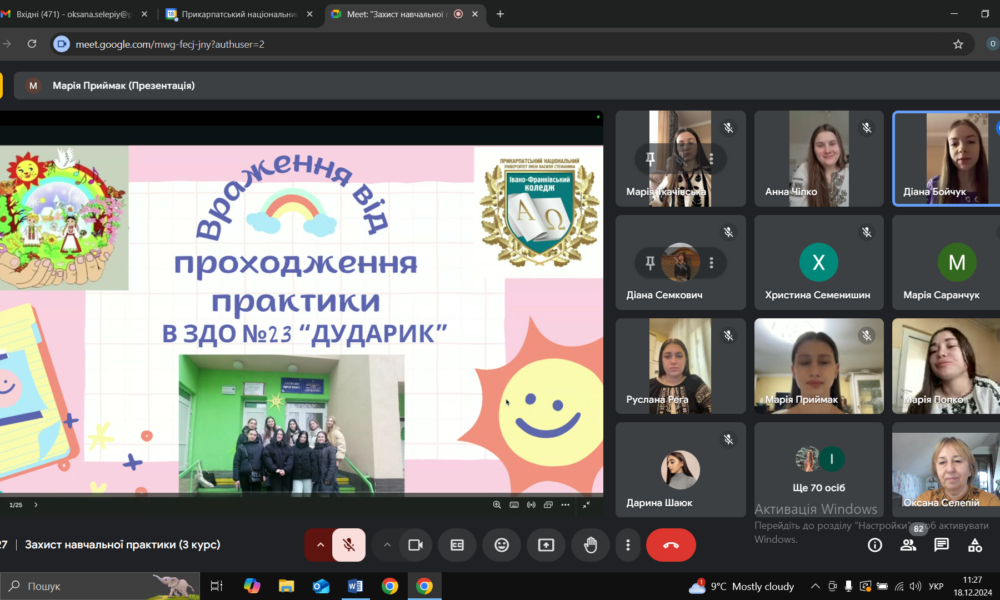Open the meeting activities panel
Image resolution: width=1000 pixels, height=600 pixels.
click(x=975, y=545)
